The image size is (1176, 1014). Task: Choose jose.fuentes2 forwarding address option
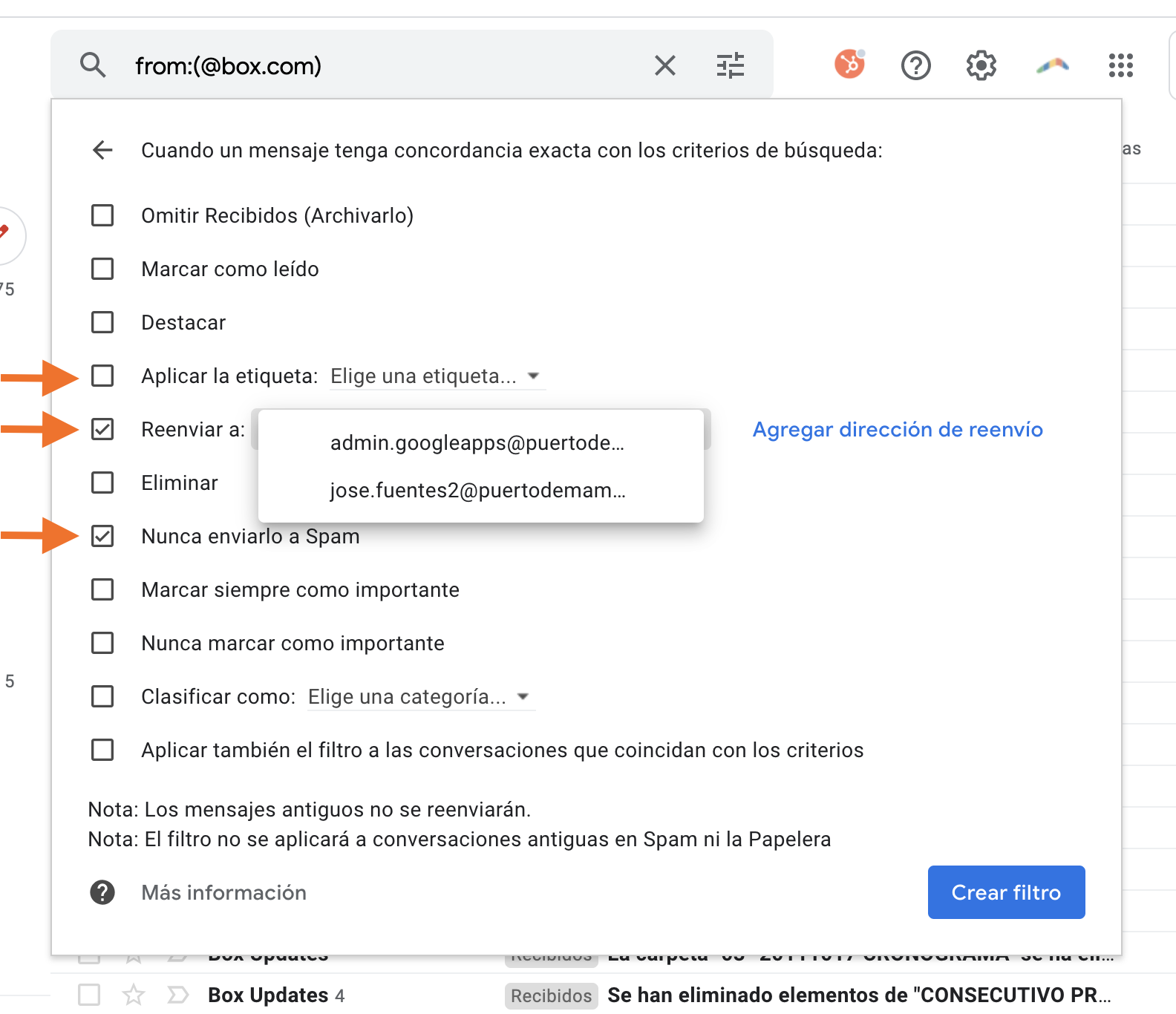point(477,491)
